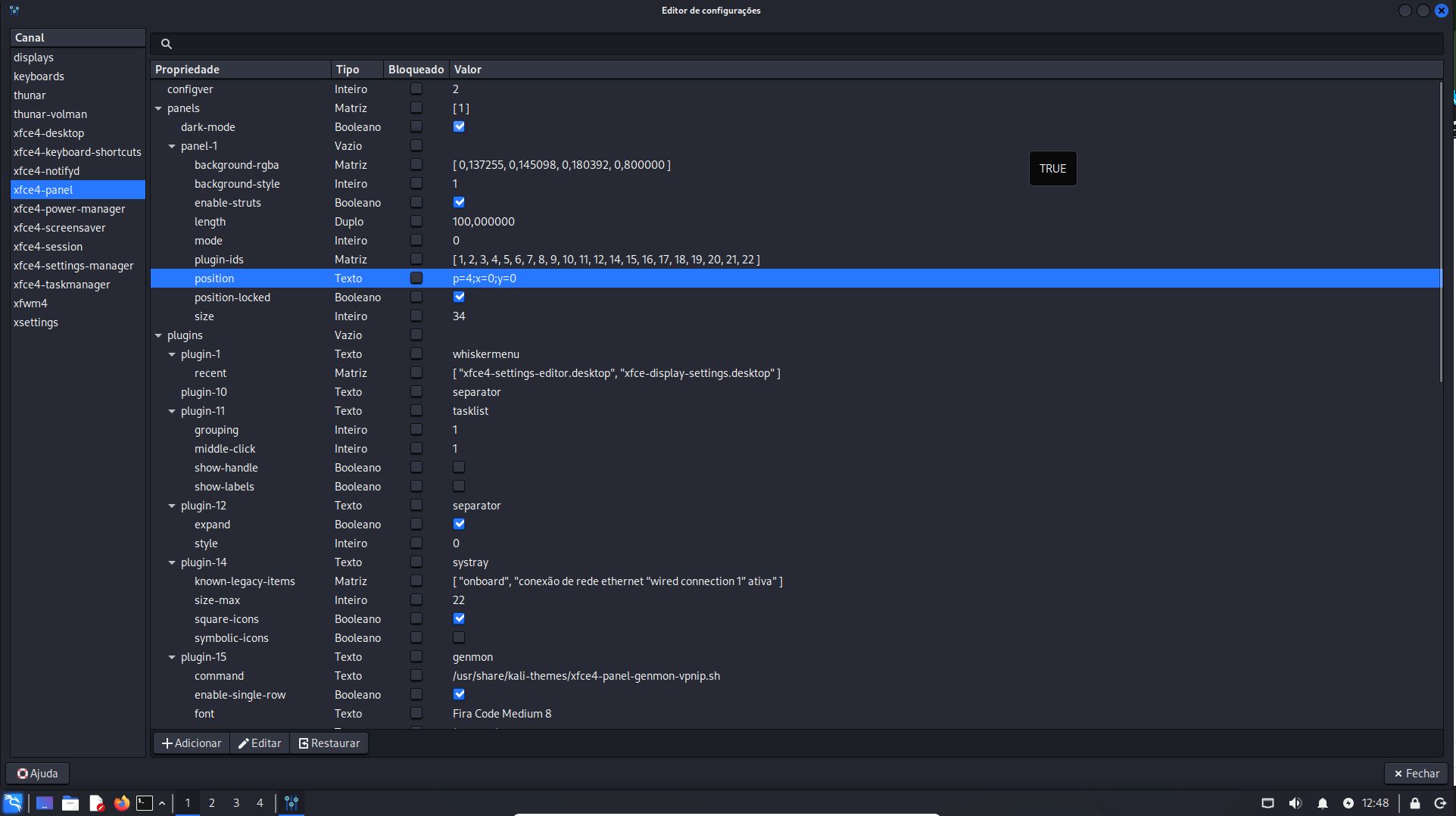The height and width of the screenshot is (816, 1456).
Task: Collapse the panels tree node
Action: [159, 108]
